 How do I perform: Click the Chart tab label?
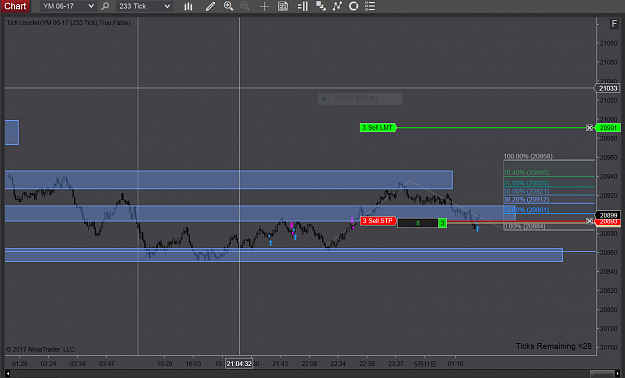(15, 6)
